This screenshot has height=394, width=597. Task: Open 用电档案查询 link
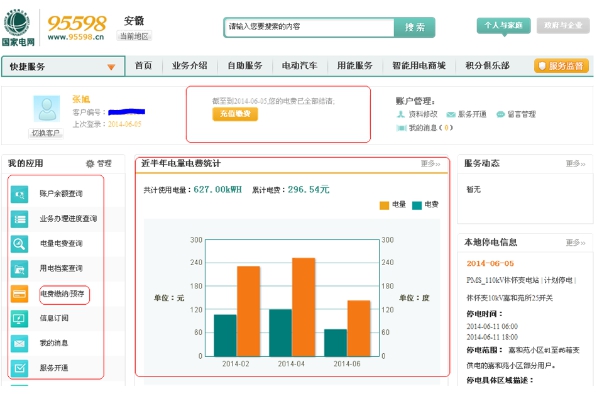click(x=61, y=269)
